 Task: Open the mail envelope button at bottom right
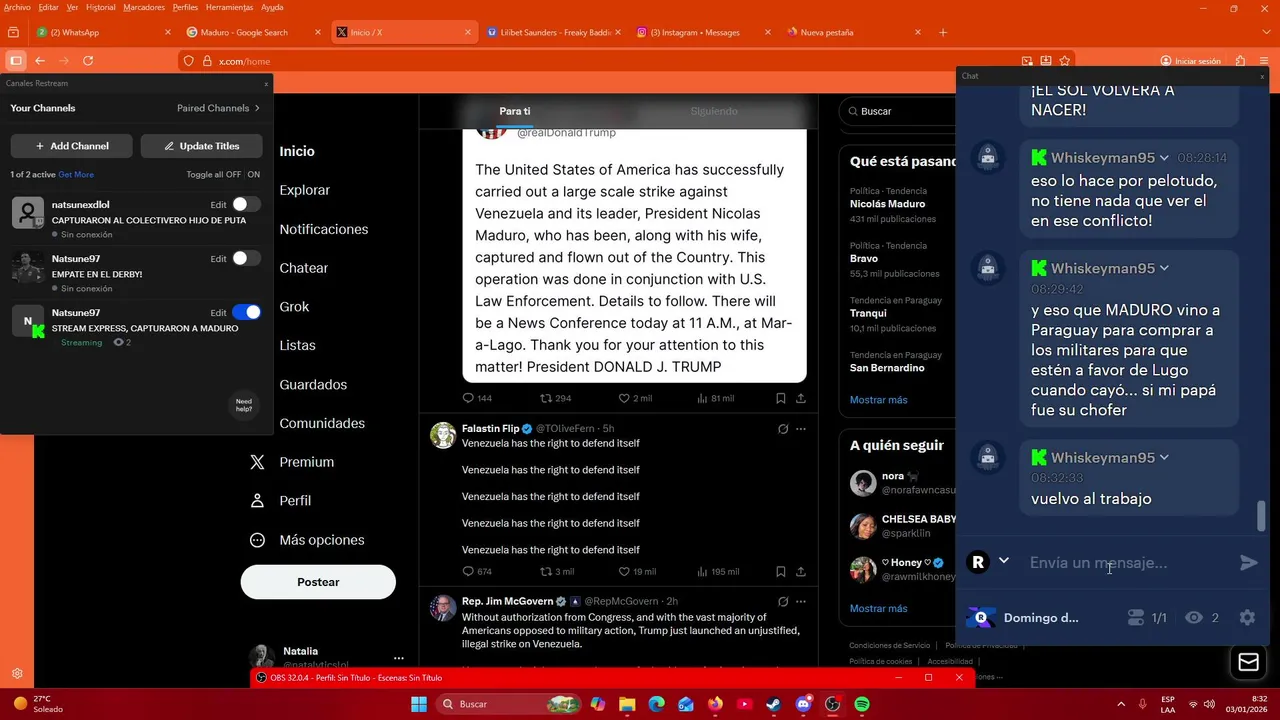pyautogui.click(x=1248, y=662)
